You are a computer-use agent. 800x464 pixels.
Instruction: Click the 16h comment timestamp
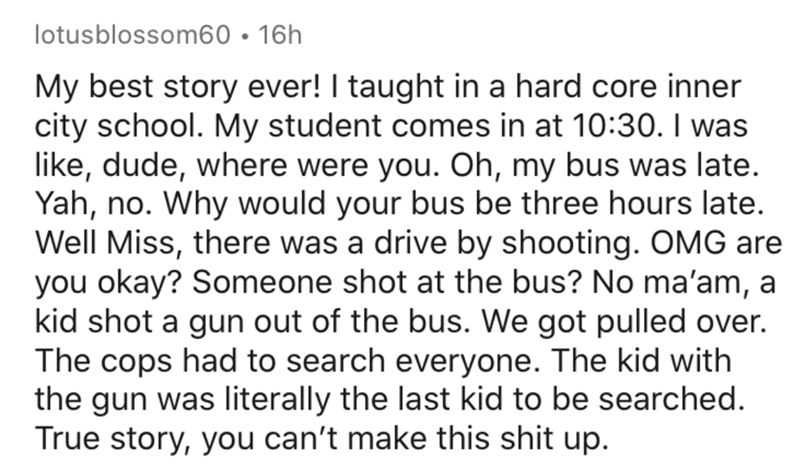tap(280, 36)
